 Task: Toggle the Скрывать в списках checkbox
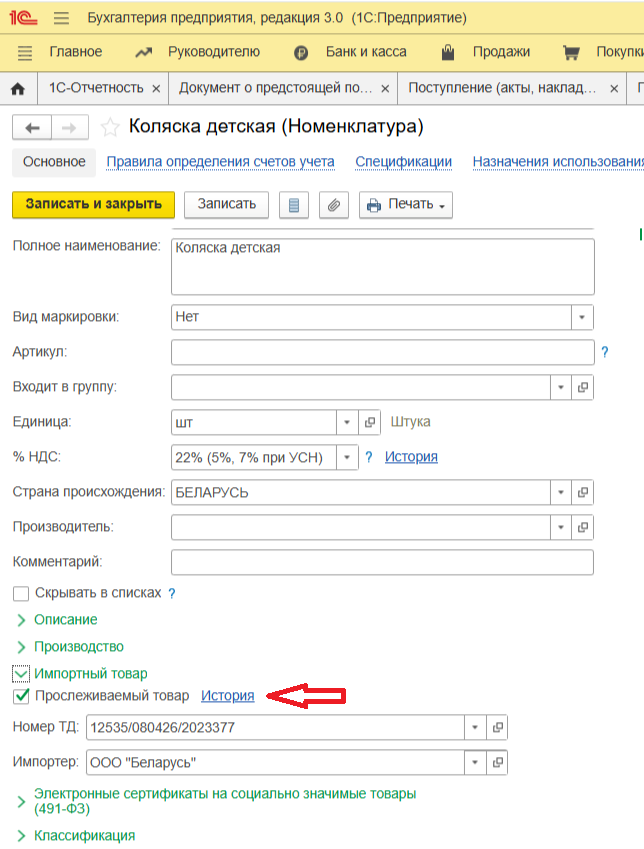[x=21, y=593]
